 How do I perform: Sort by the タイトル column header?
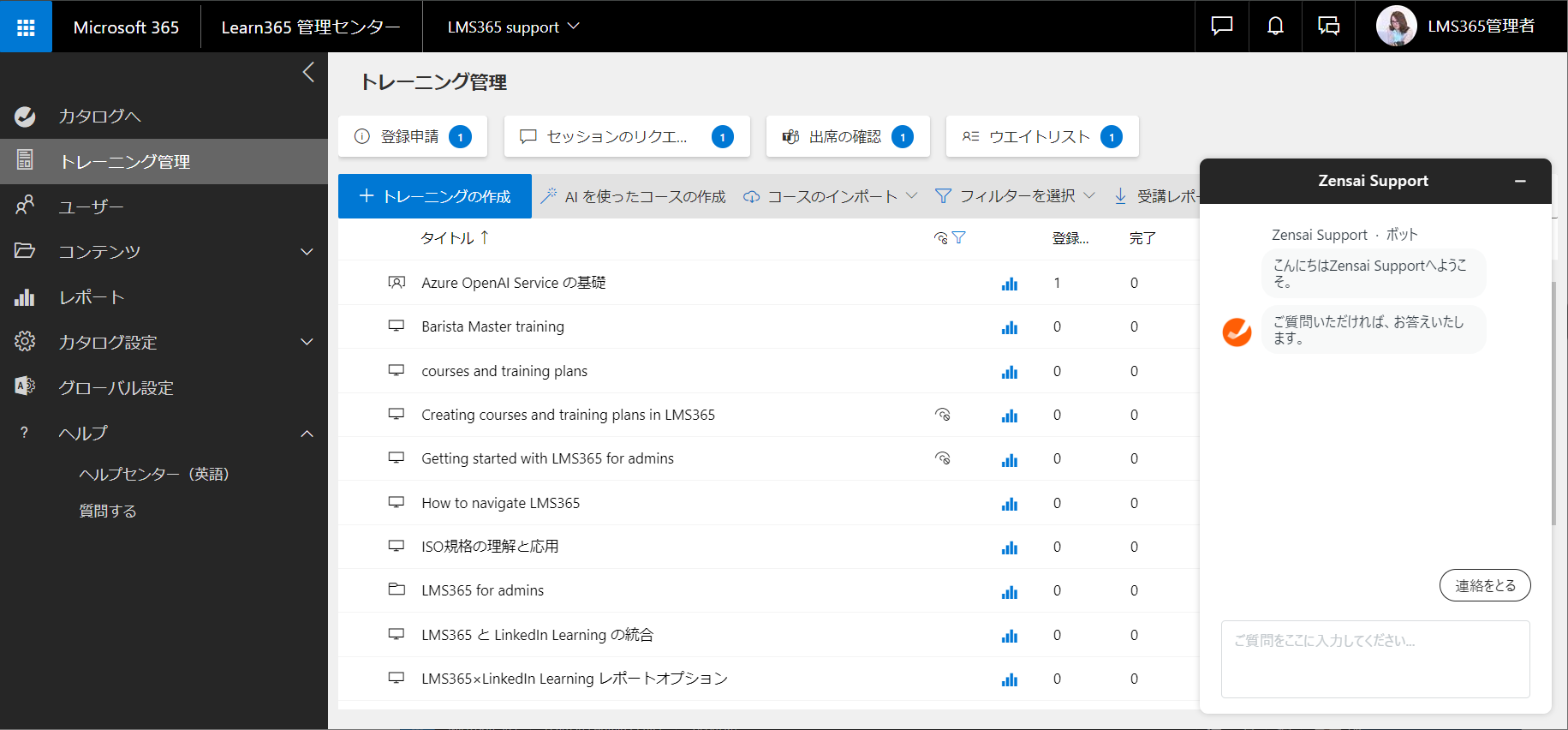pyautogui.click(x=454, y=238)
